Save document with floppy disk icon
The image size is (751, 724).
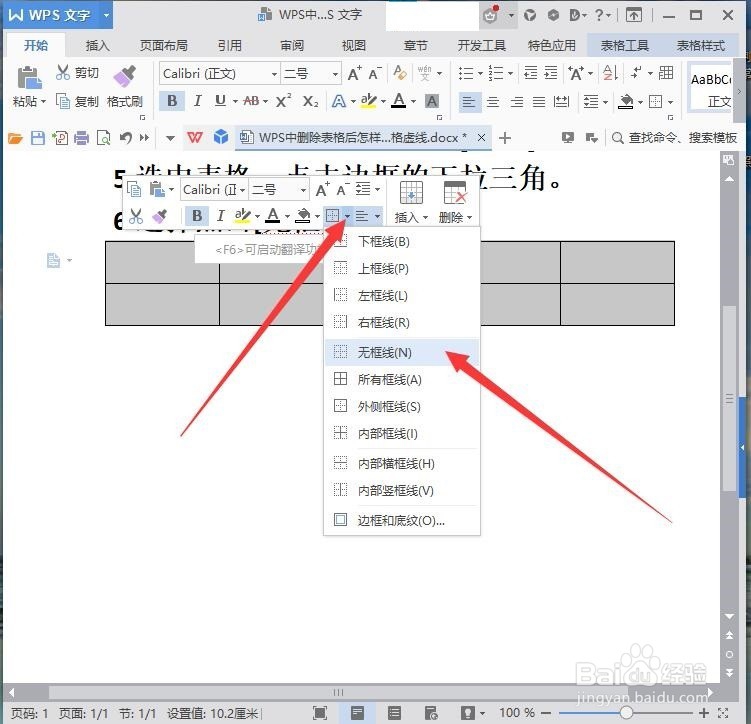[37, 138]
